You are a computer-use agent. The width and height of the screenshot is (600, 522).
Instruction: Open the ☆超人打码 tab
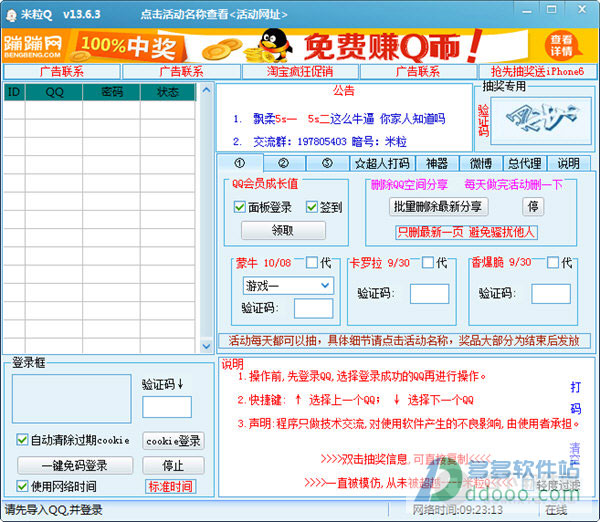tap(382, 164)
